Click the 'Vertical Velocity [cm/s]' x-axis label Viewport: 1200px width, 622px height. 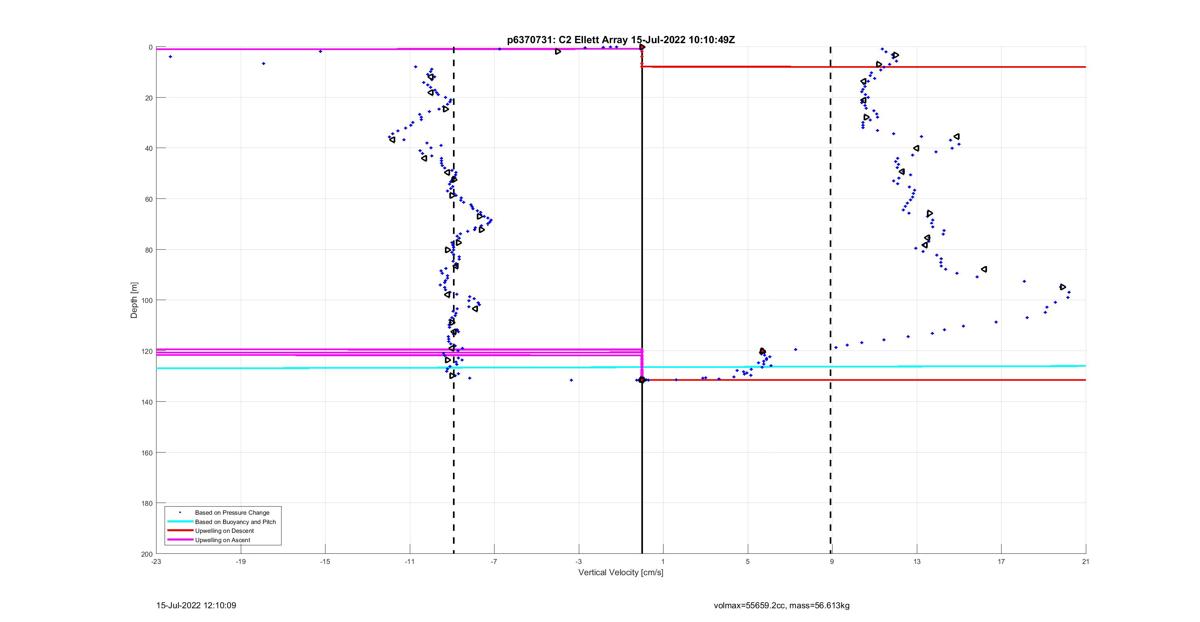click(621, 573)
